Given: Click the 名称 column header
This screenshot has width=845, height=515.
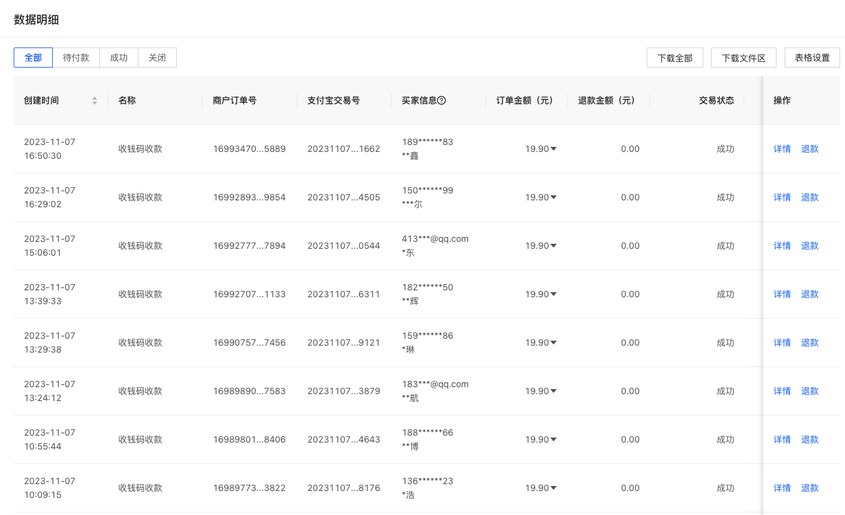Looking at the screenshot, I should [x=127, y=100].
